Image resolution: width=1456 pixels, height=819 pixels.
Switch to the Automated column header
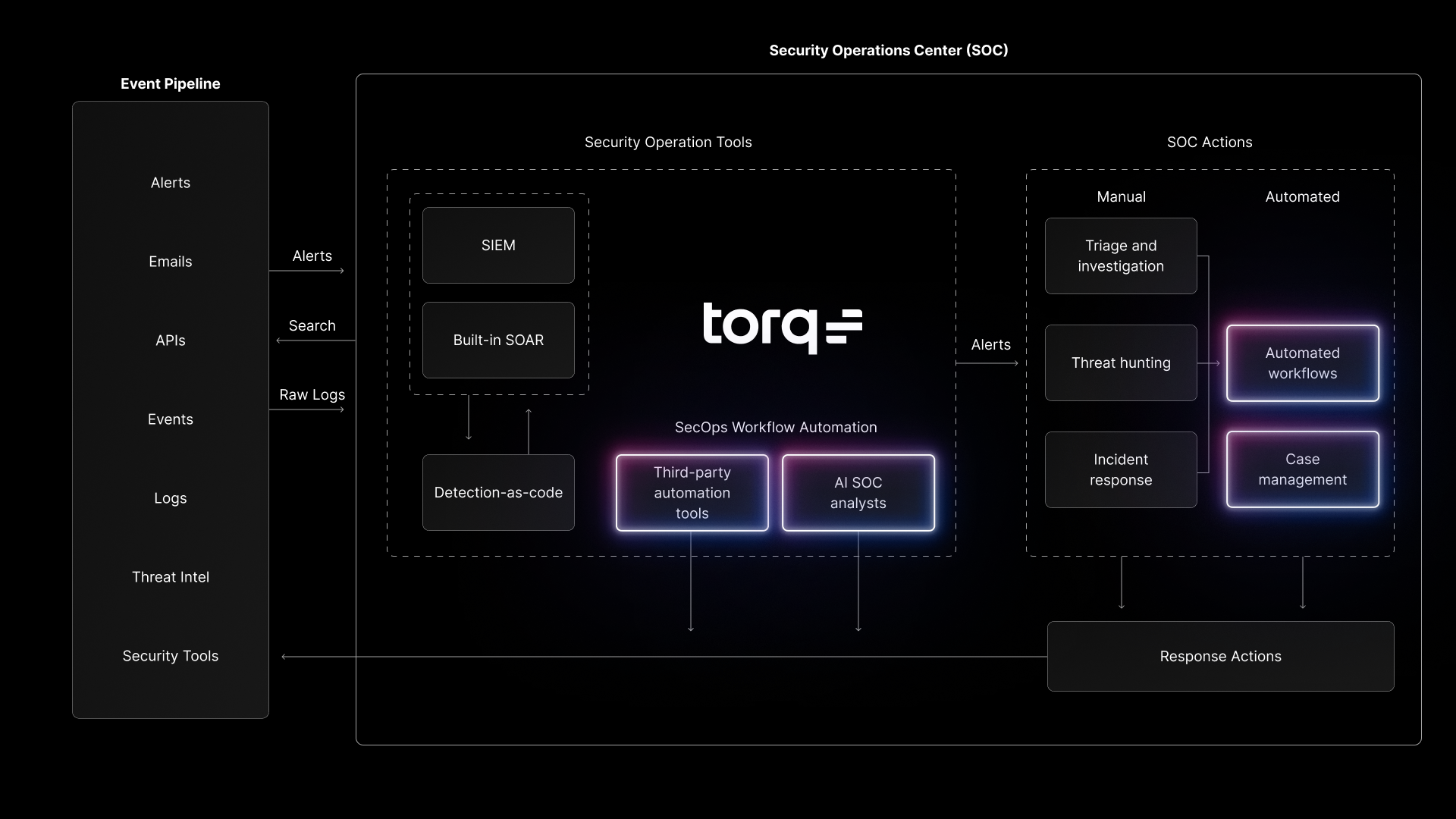tap(1302, 196)
